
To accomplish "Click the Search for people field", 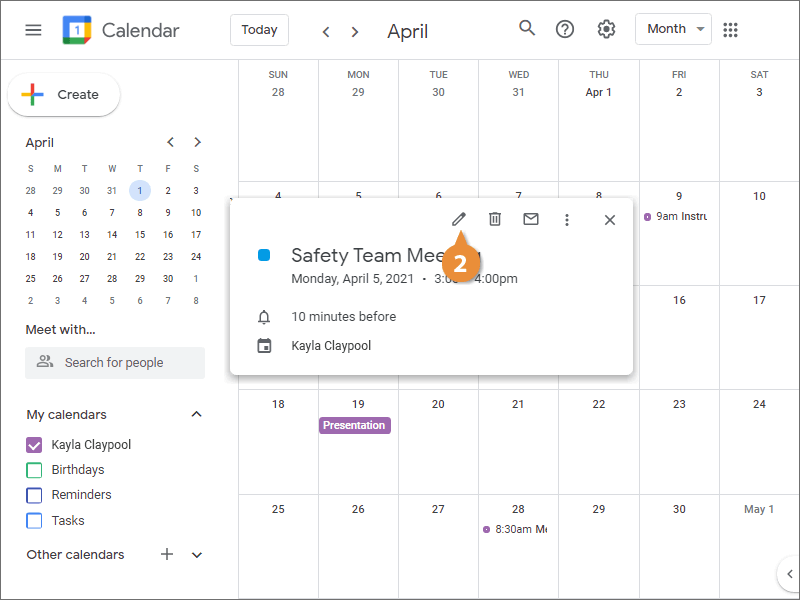I will 115,363.
